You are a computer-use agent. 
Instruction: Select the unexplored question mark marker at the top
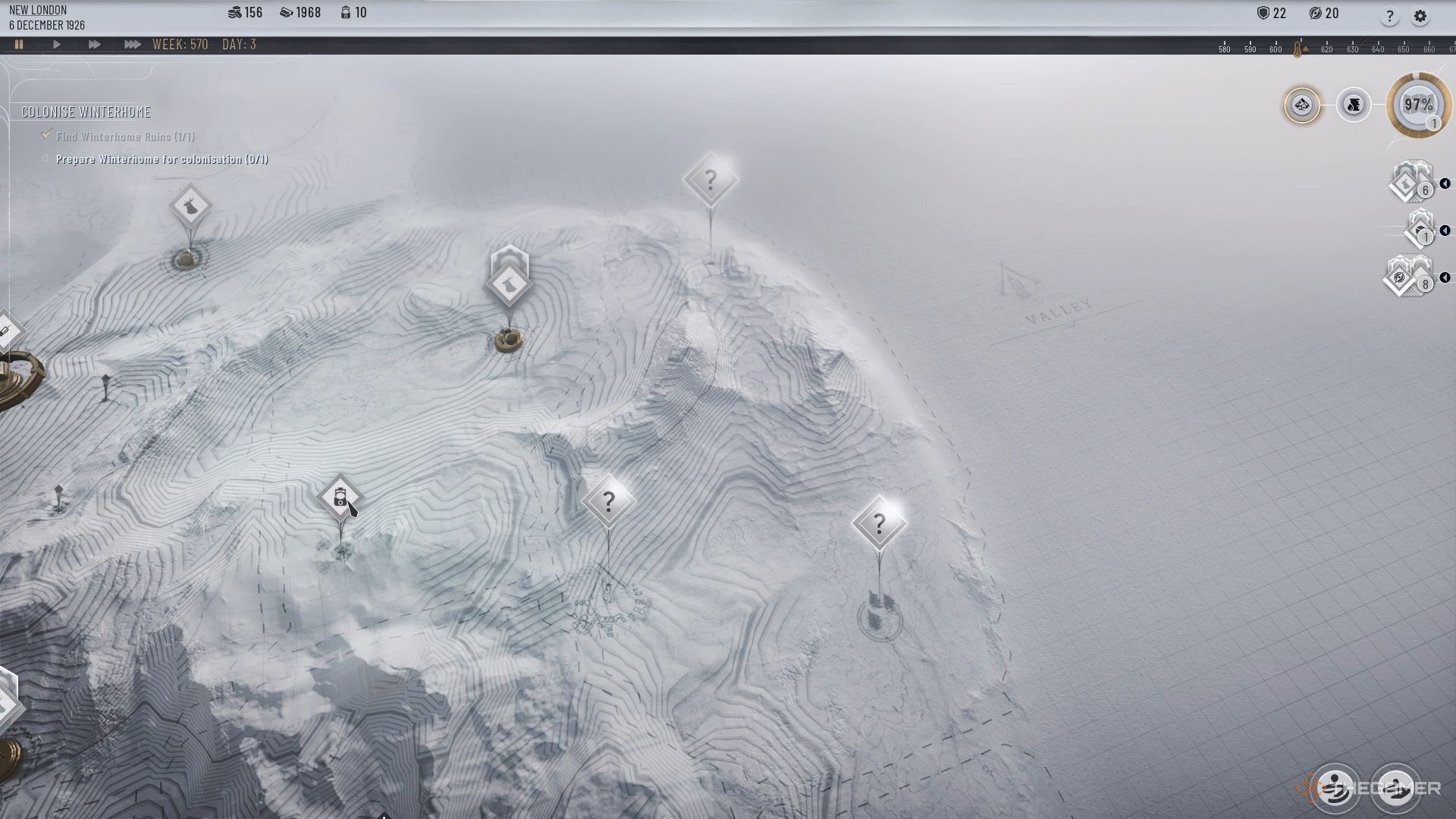[x=711, y=180]
